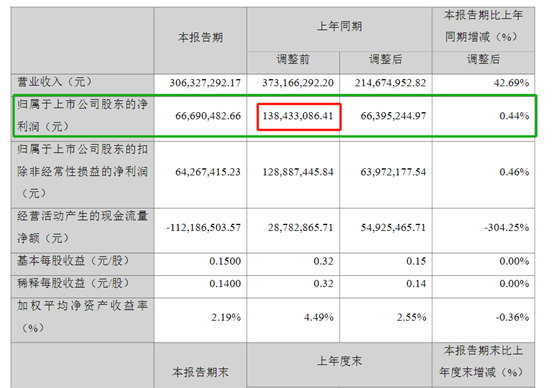The height and width of the screenshot is (388, 554).
Task: Select value 66,395,244.97
Action: pyautogui.click(x=393, y=116)
